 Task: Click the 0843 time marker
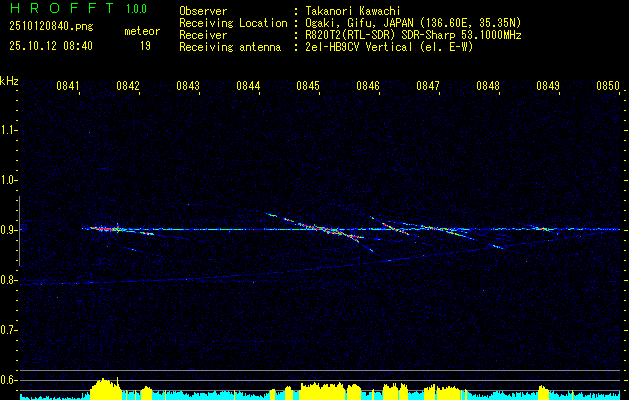(188, 86)
